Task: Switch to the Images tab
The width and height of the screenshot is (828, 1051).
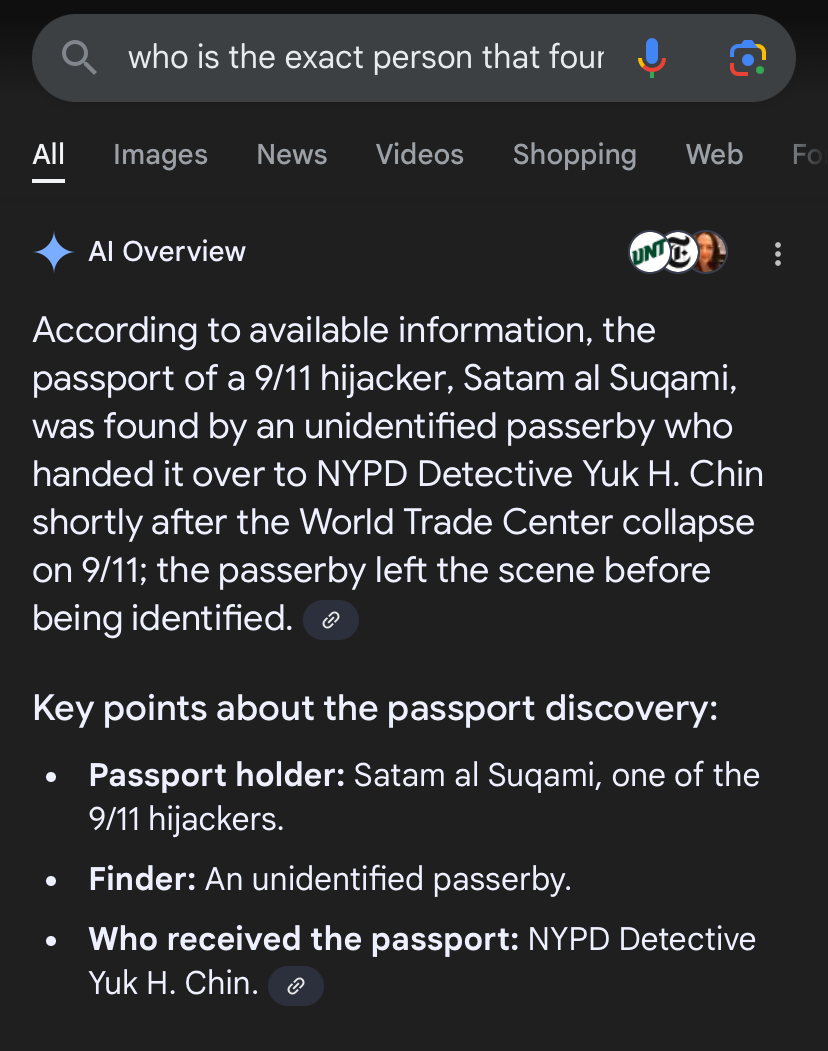Action: click(160, 155)
